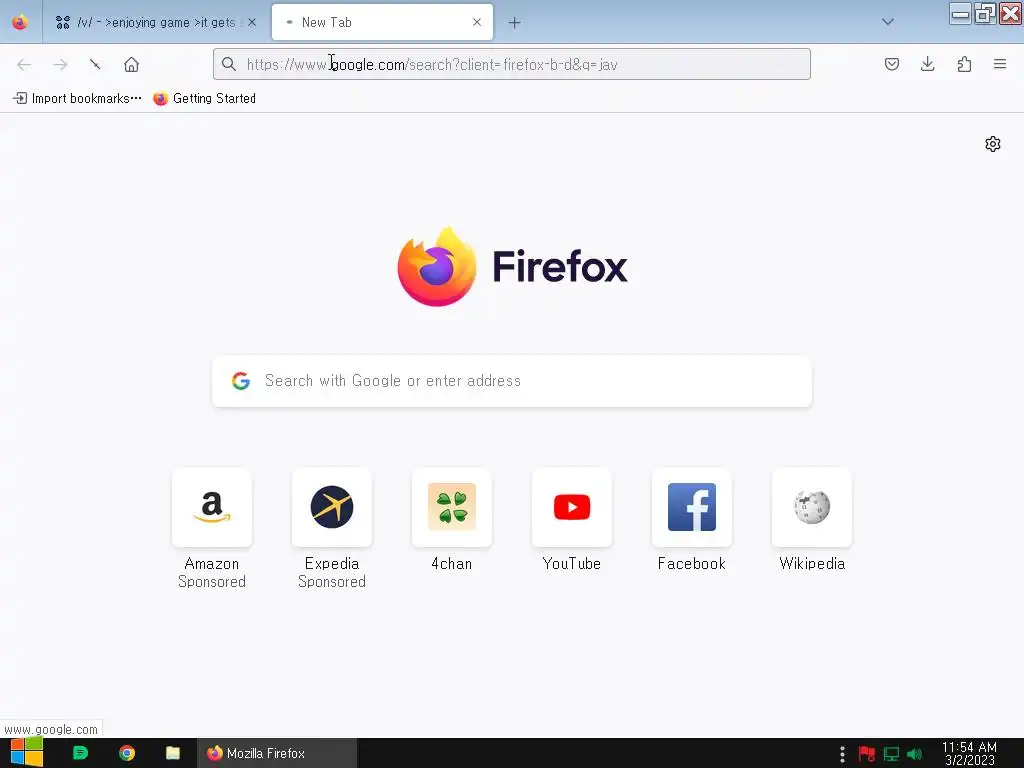Click the search magnifier in address bar
Image resolution: width=1024 pixels, height=768 pixels.
(229, 64)
